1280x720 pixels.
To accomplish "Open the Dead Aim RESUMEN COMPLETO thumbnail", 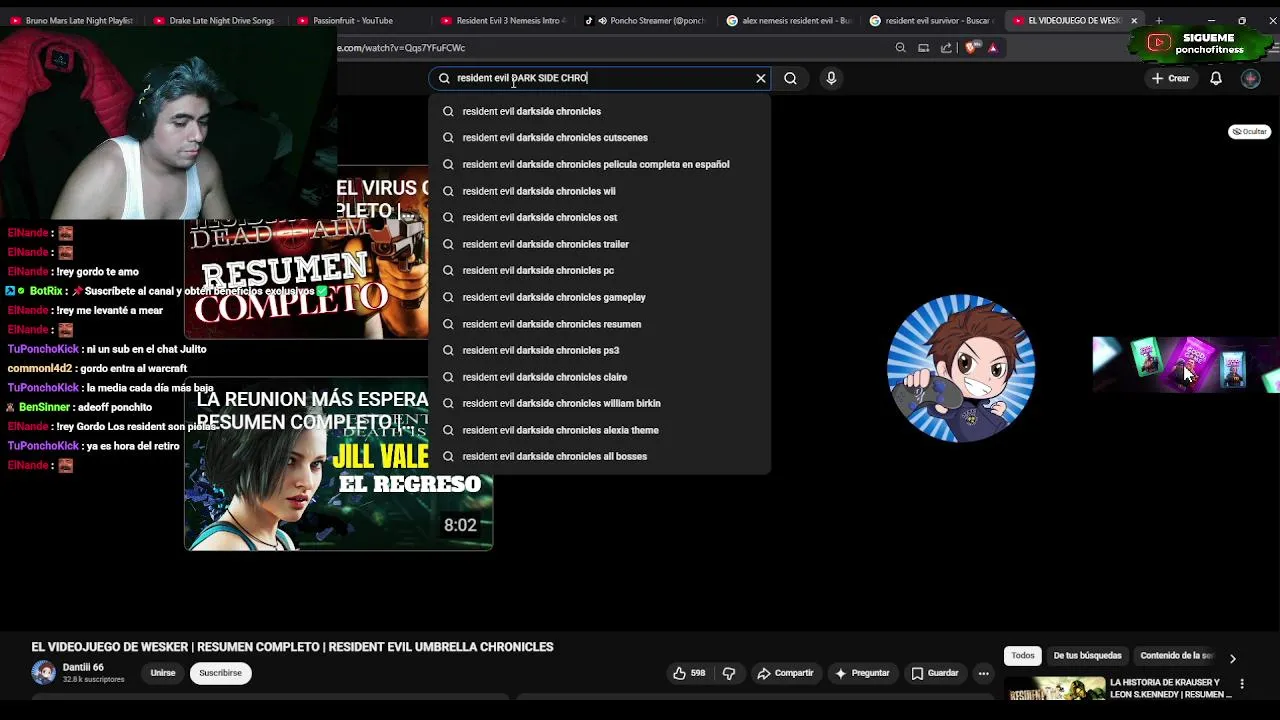I will coord(306,270).
